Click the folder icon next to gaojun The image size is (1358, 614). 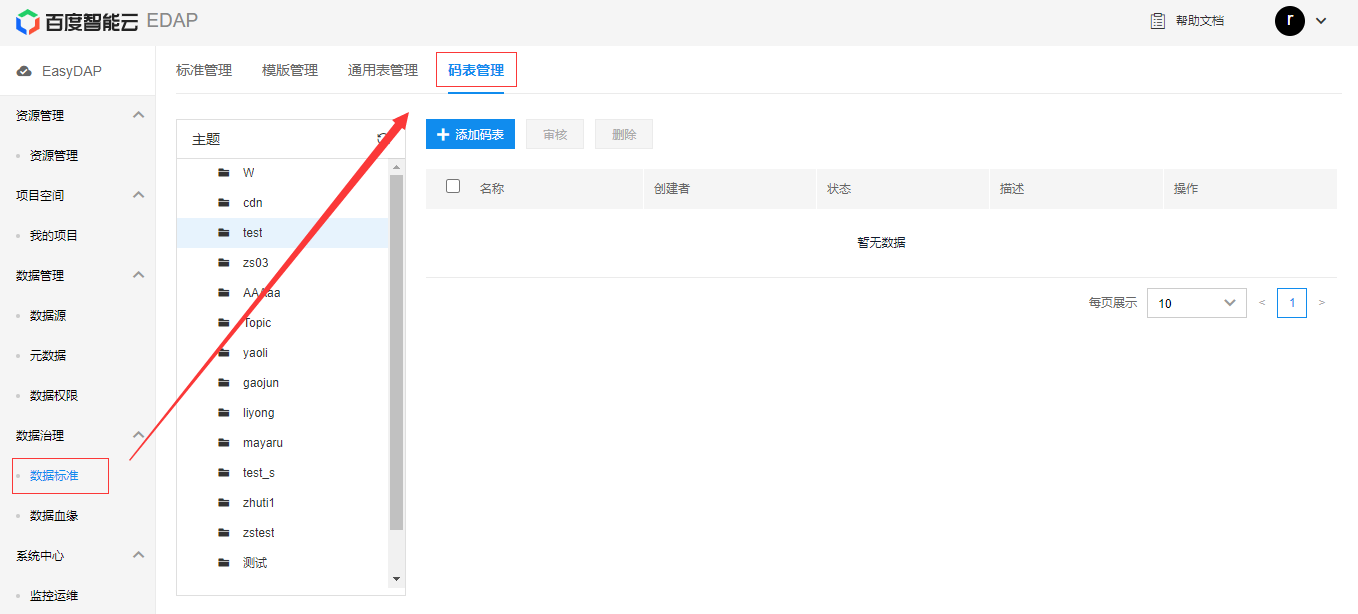[x=224, y=383]
